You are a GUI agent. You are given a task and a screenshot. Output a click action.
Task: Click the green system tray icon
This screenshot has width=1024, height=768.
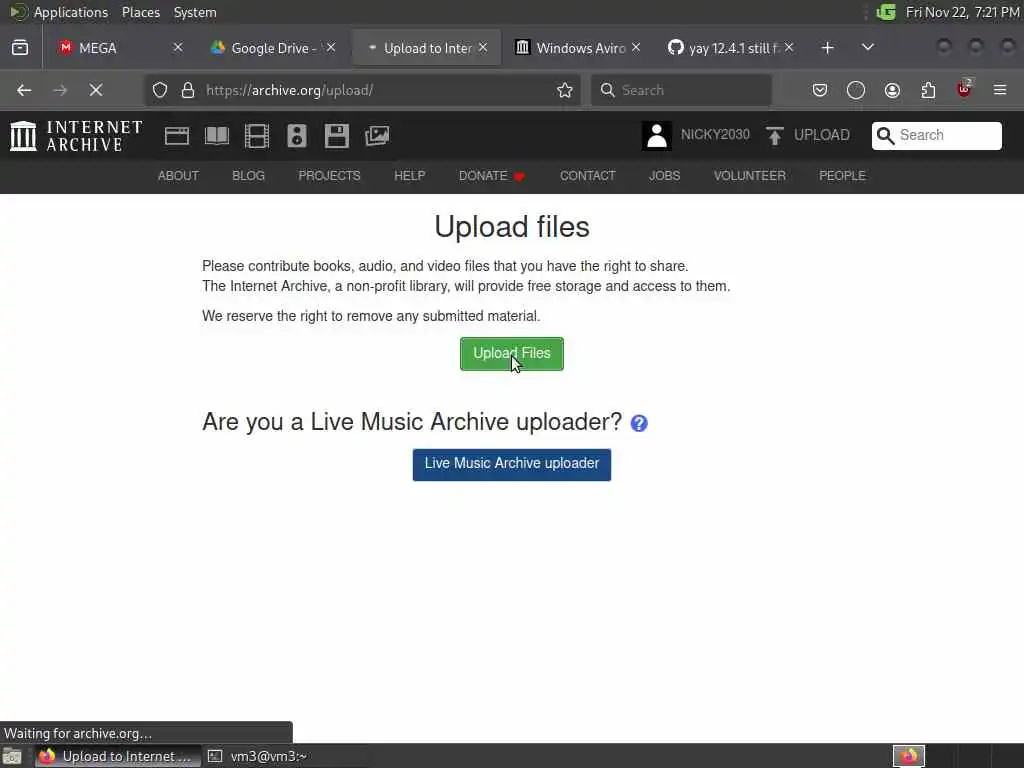886,12
